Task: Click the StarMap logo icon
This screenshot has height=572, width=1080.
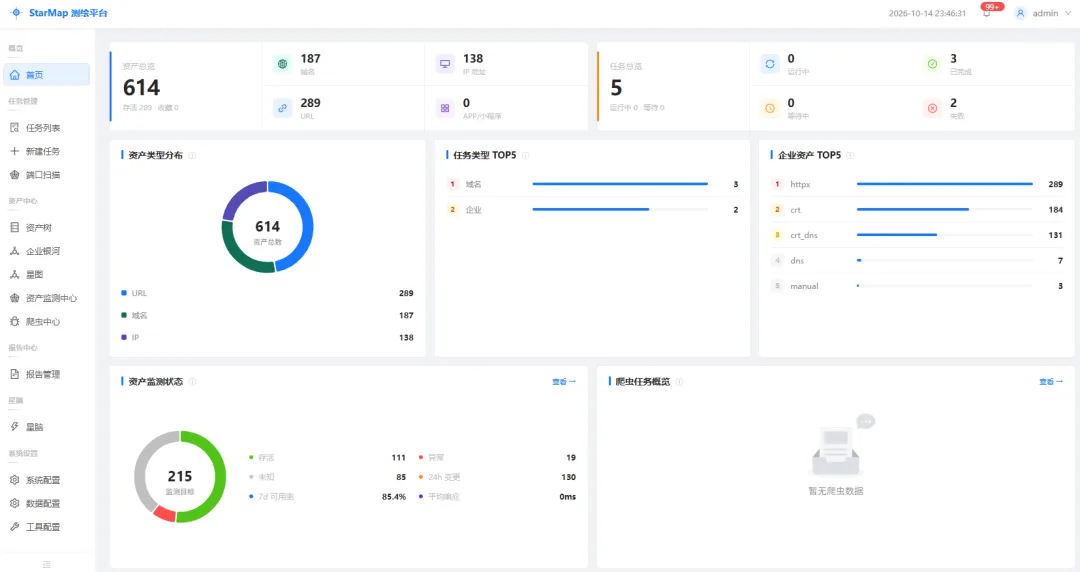Action: 17,13
